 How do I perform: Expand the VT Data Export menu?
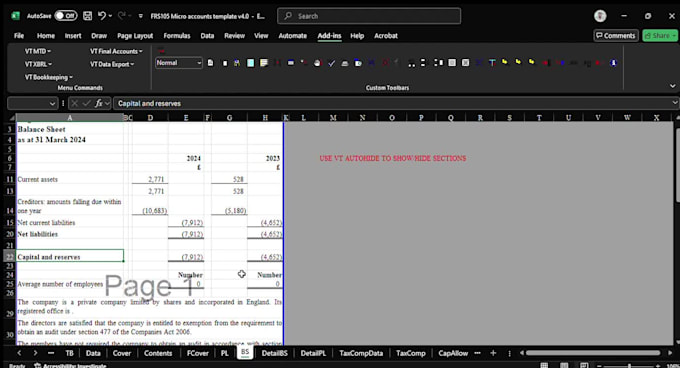[112, 64]
